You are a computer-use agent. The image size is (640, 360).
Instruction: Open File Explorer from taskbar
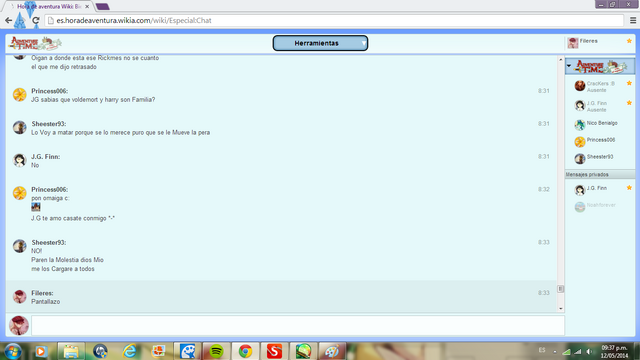(x=71, y=351)
